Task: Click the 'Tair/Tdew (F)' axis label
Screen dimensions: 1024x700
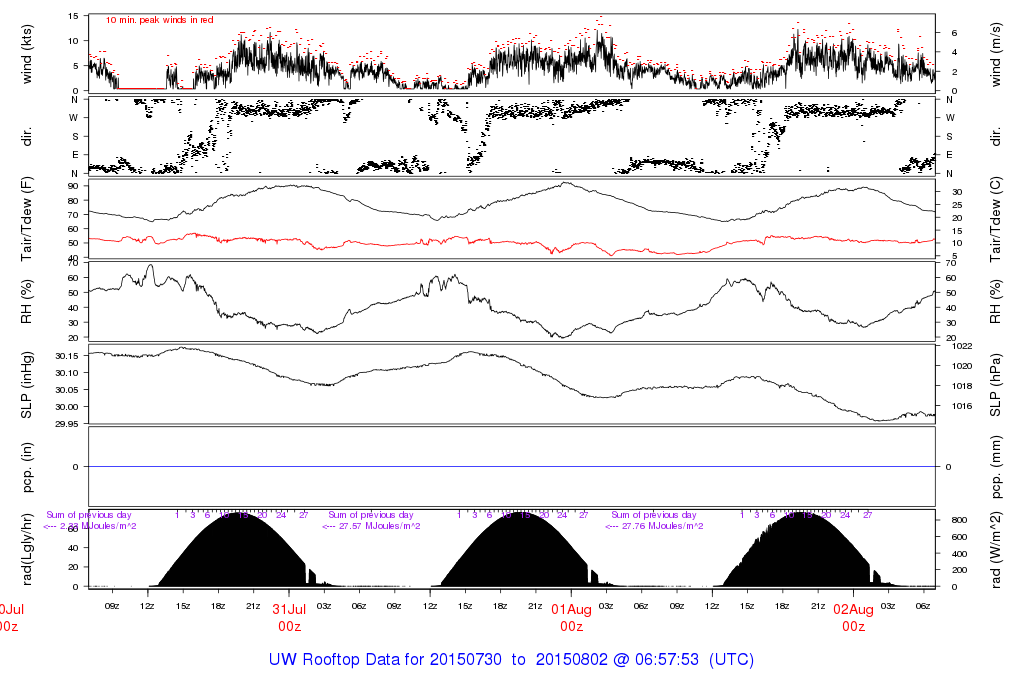Action: (x=27, y=219)
